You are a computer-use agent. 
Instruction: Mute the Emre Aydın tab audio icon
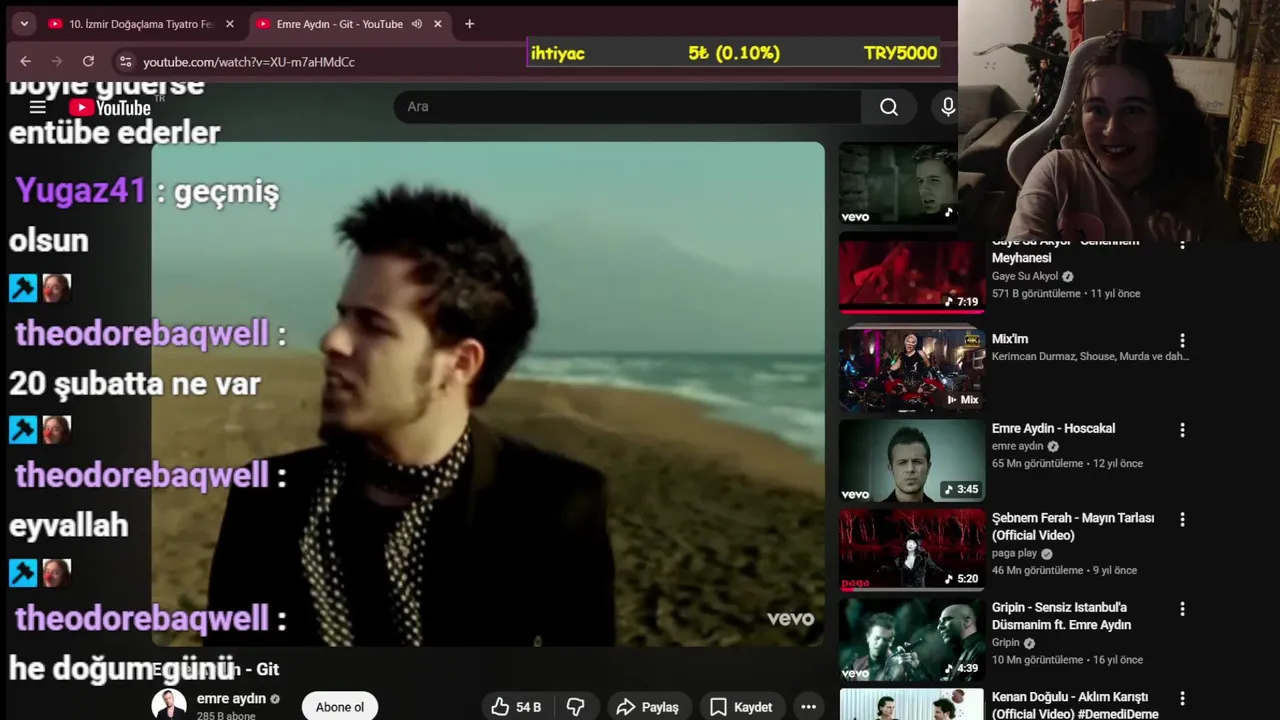[x=417, y=24]
